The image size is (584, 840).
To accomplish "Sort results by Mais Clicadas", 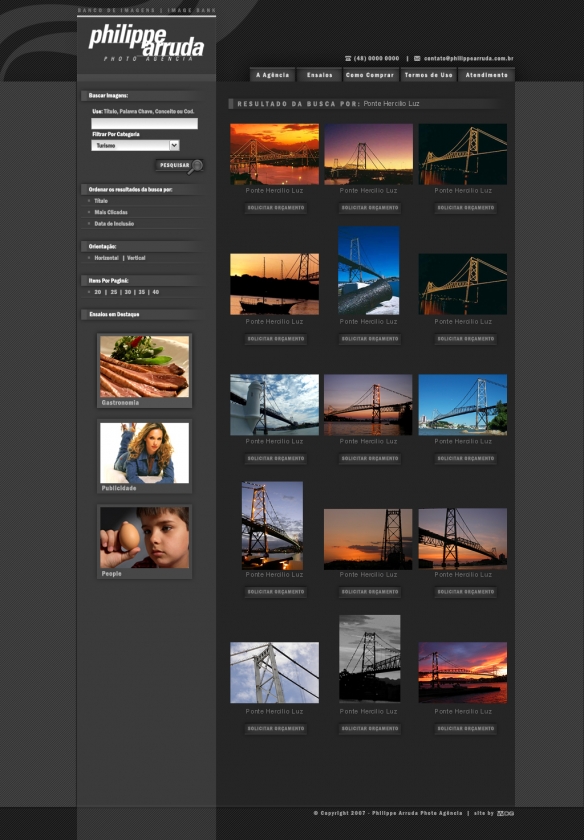I will [x=110, y=212].
